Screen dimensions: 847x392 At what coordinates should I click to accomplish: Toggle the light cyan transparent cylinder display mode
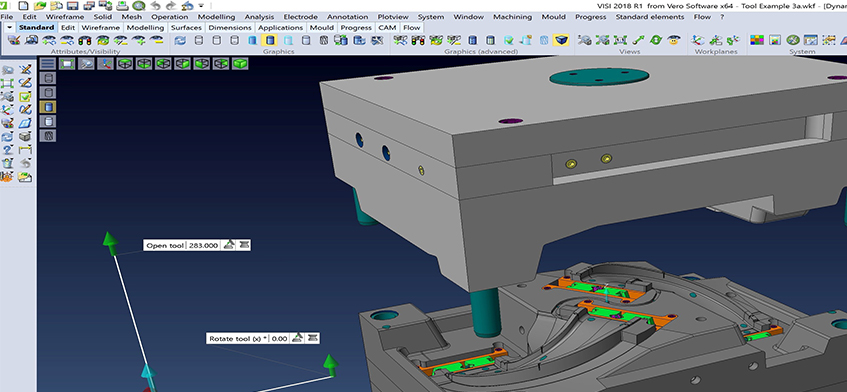pyautogui.click(x=288, y=40)
